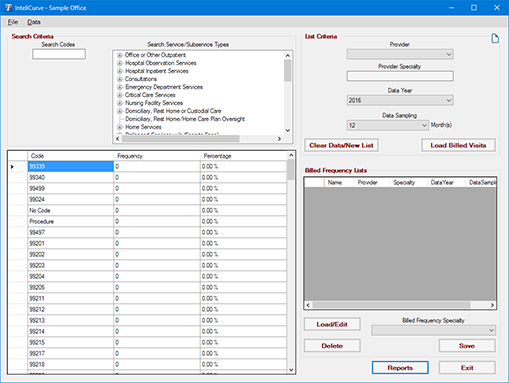Click the Search Codes input field

click(x=59, y=54)
